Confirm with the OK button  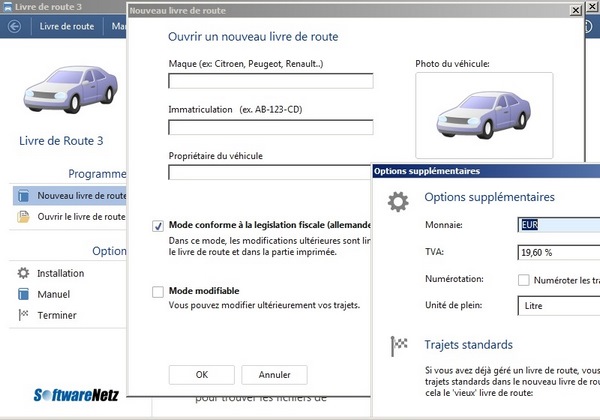[202, 374]
